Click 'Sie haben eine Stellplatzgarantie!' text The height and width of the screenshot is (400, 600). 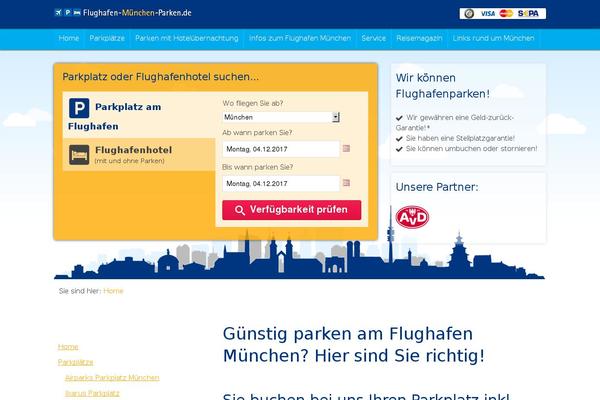(460, 138)
